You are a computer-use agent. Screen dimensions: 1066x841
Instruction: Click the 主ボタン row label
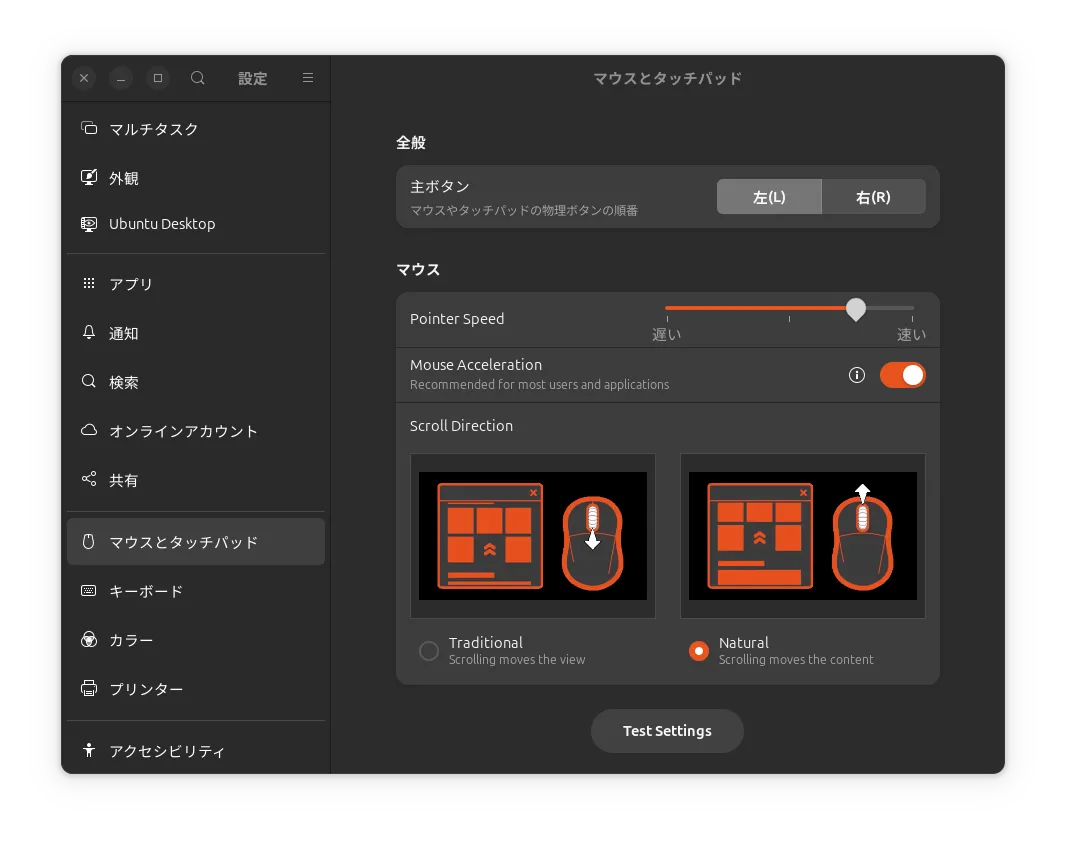440,186
